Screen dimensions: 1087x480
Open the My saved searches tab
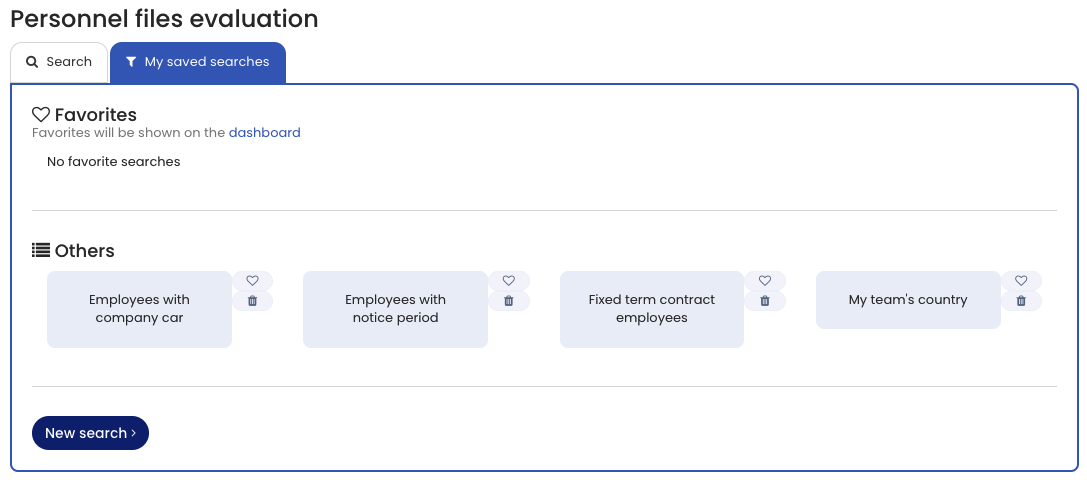tap(198, 62)
